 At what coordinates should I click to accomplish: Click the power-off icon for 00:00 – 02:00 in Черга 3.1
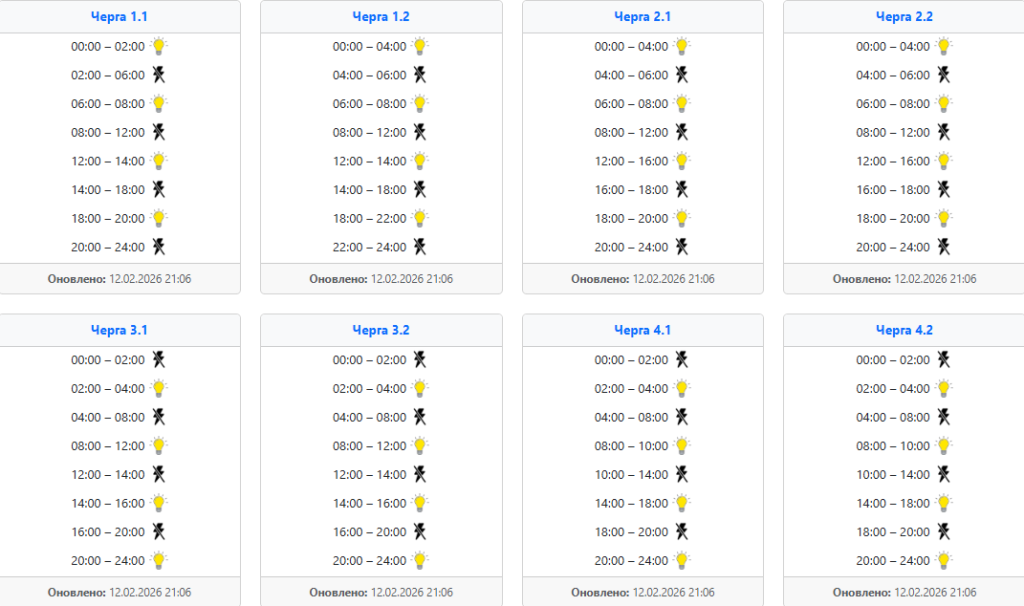(x=159, y=359)
